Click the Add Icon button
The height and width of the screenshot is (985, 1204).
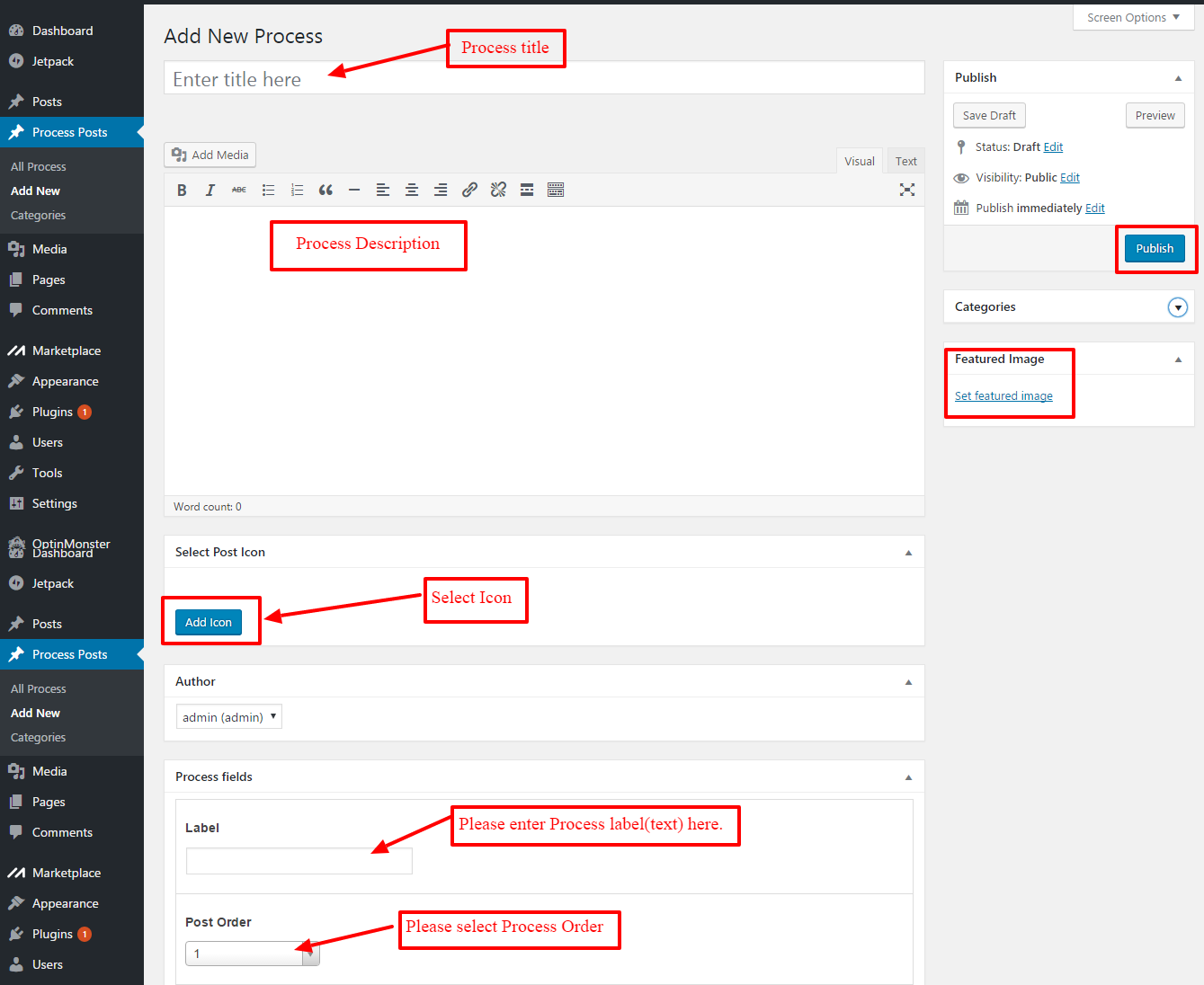tap(209, 622)
